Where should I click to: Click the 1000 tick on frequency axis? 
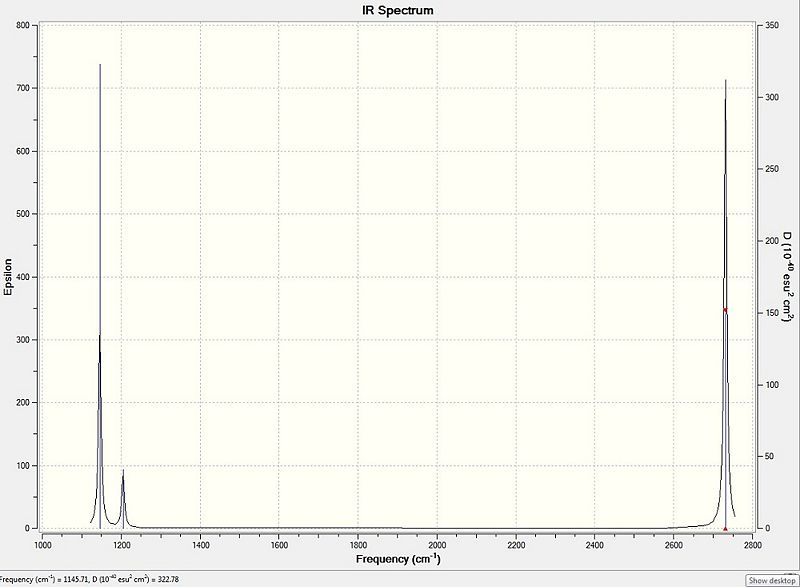pyautogui.click(x=42, y=545)
